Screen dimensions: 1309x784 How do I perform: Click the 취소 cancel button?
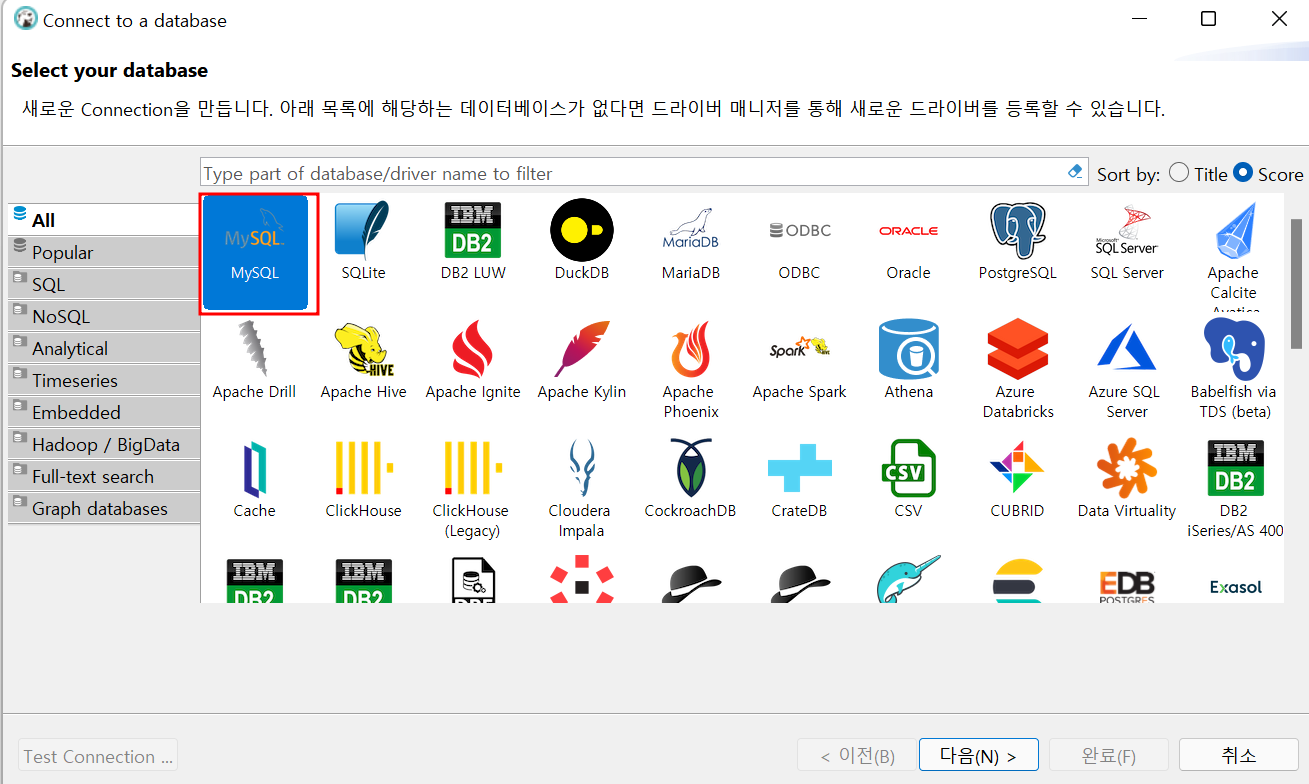coord(1239,755)
